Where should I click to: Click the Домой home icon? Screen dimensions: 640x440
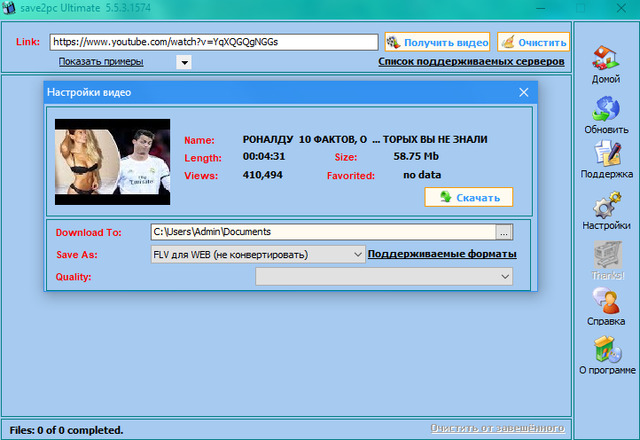tap(605, 58)
